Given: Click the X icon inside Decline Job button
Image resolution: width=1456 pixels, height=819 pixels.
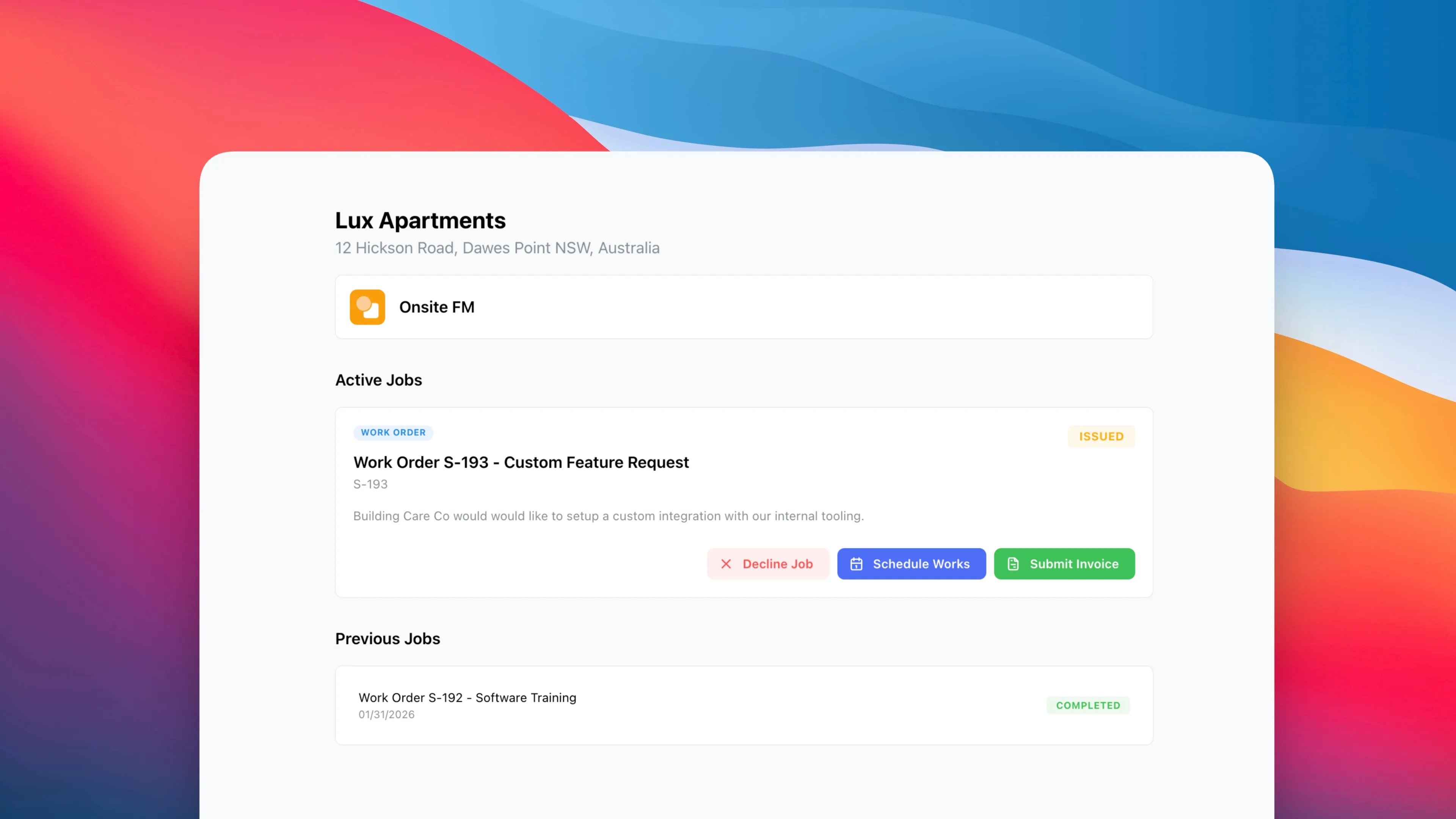Looking at the screenshot, I should (727, 563).
